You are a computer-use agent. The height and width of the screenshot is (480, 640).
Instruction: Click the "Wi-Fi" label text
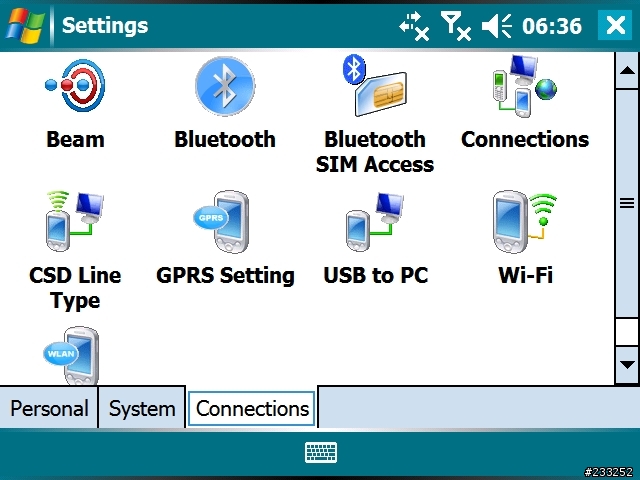pos(525,275)
